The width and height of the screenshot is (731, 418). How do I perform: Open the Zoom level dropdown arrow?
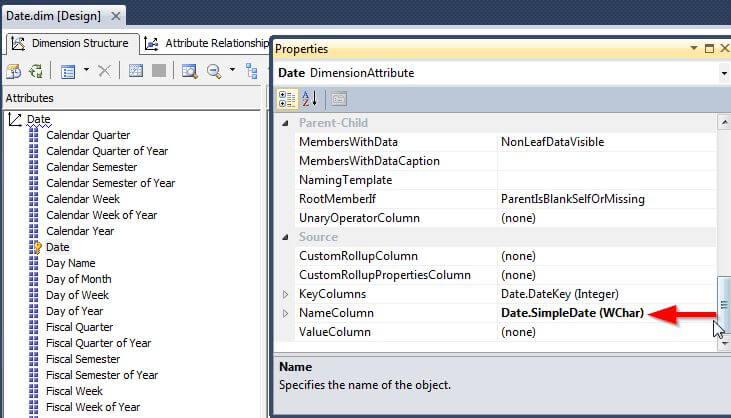tap(232, 70)
